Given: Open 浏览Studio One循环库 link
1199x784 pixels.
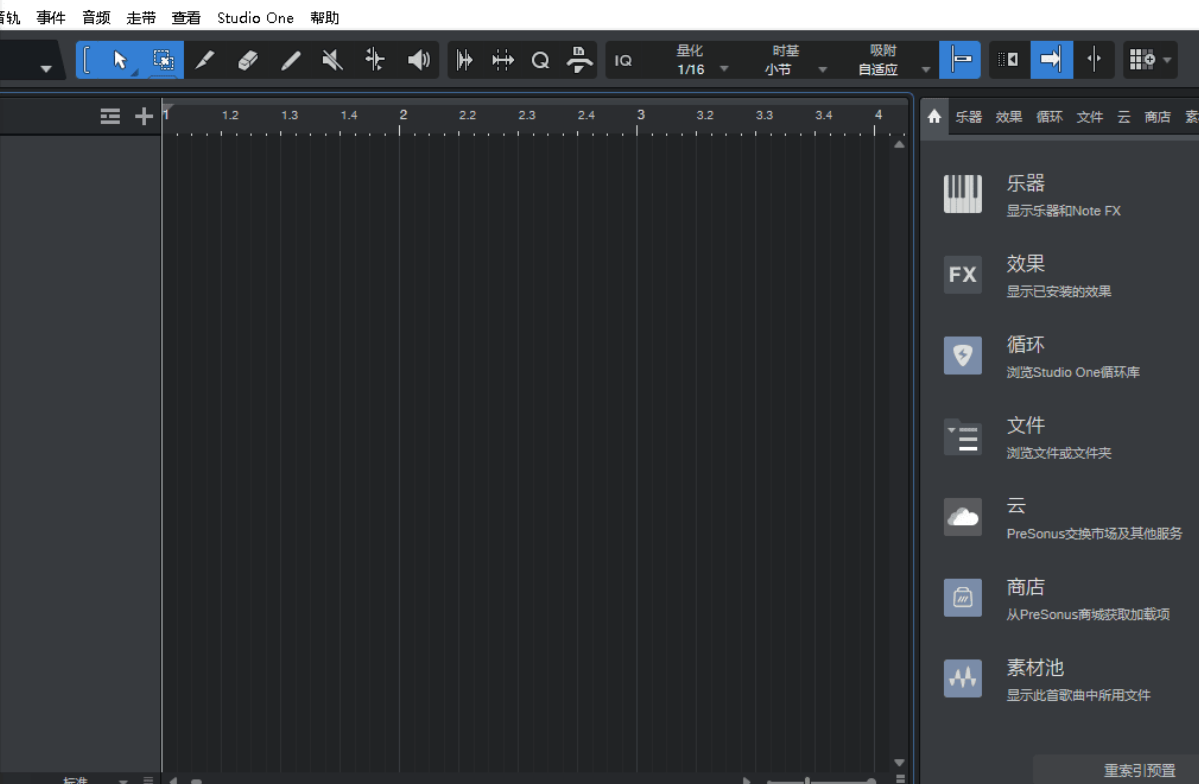Looking at the screenshot, I should point(1073,372).
